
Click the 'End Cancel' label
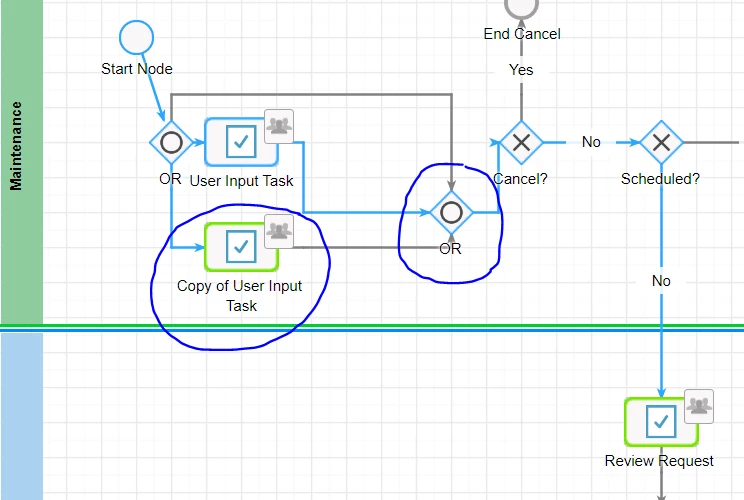pyautogui.click(x=522, y=34)
